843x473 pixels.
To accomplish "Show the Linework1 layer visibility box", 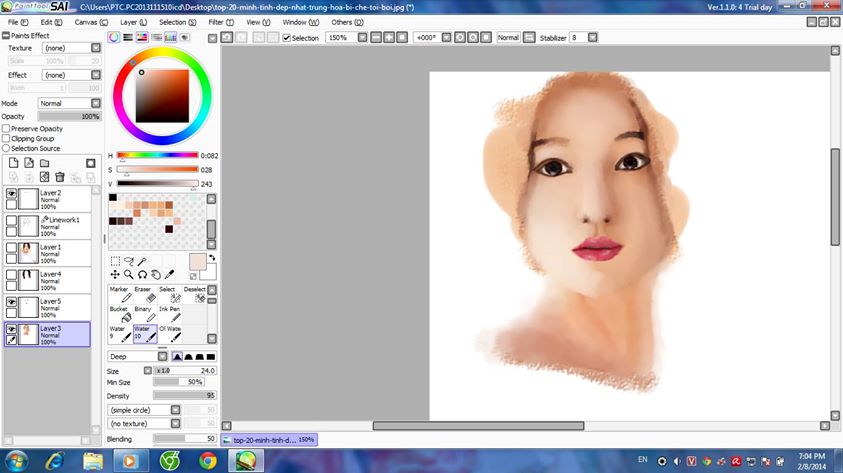I will (11, 220).
